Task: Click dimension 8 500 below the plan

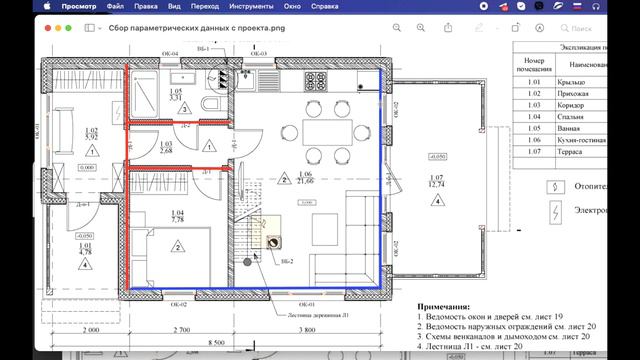Action: coord(216,342)
